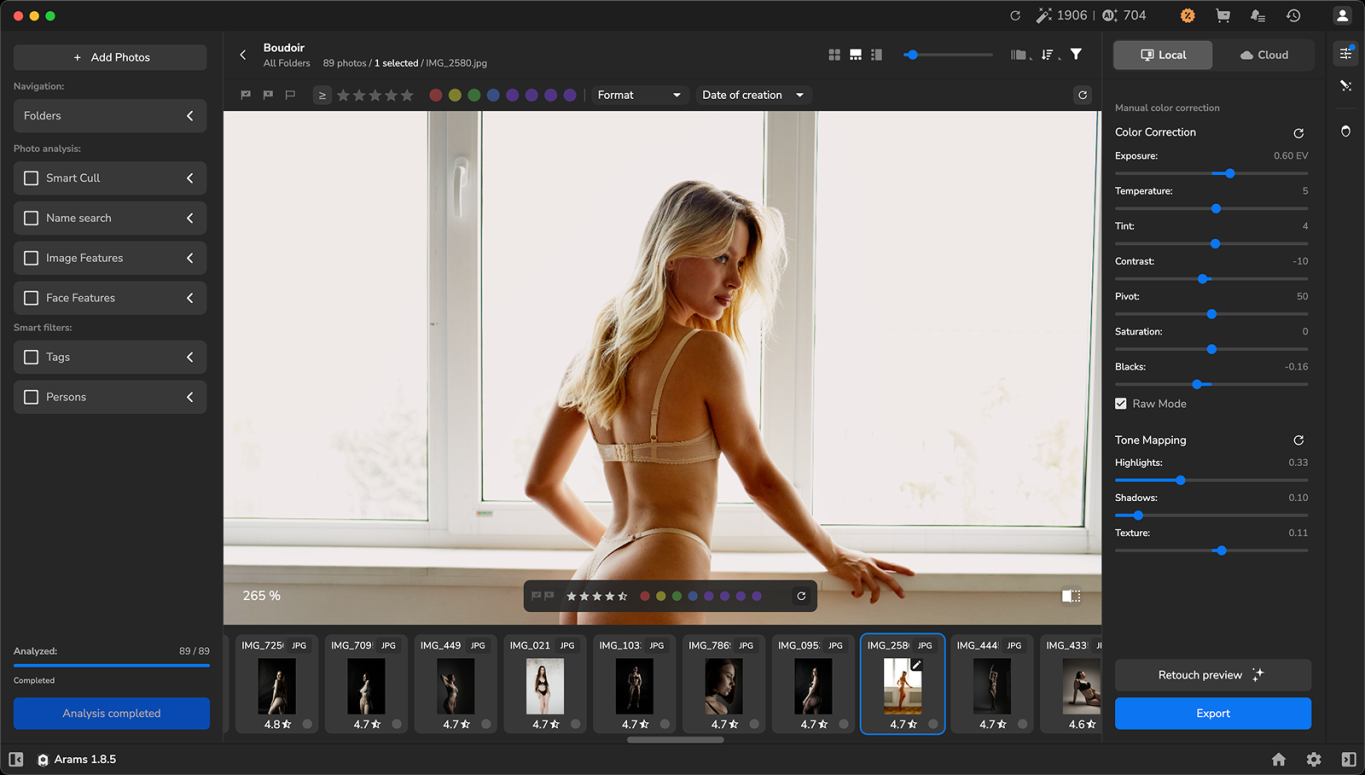Reset Color Correction settings
1365x775 pixels.
(x=1298, y=133)
